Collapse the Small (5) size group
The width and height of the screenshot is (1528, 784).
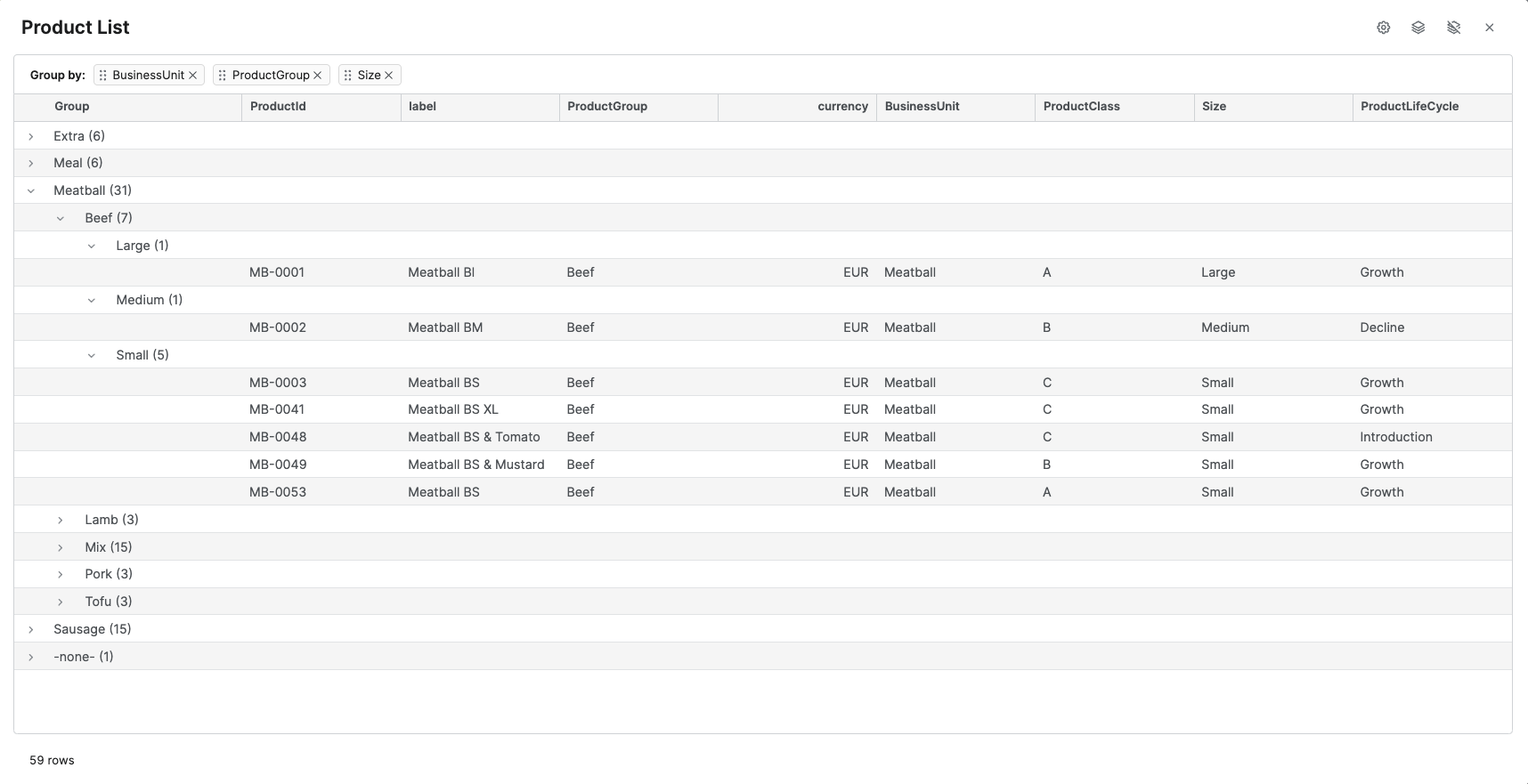coord(92,355)
